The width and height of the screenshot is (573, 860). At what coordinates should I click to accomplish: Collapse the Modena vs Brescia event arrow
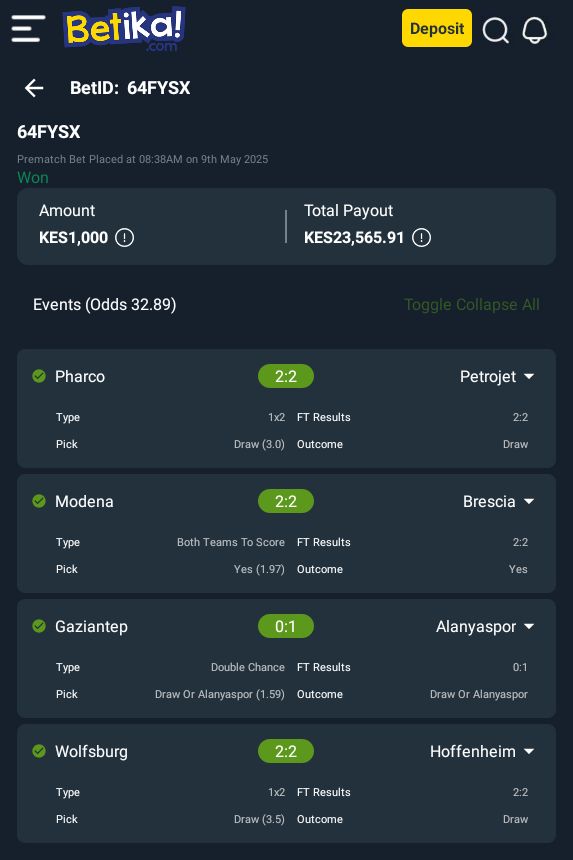pos(529,501)
